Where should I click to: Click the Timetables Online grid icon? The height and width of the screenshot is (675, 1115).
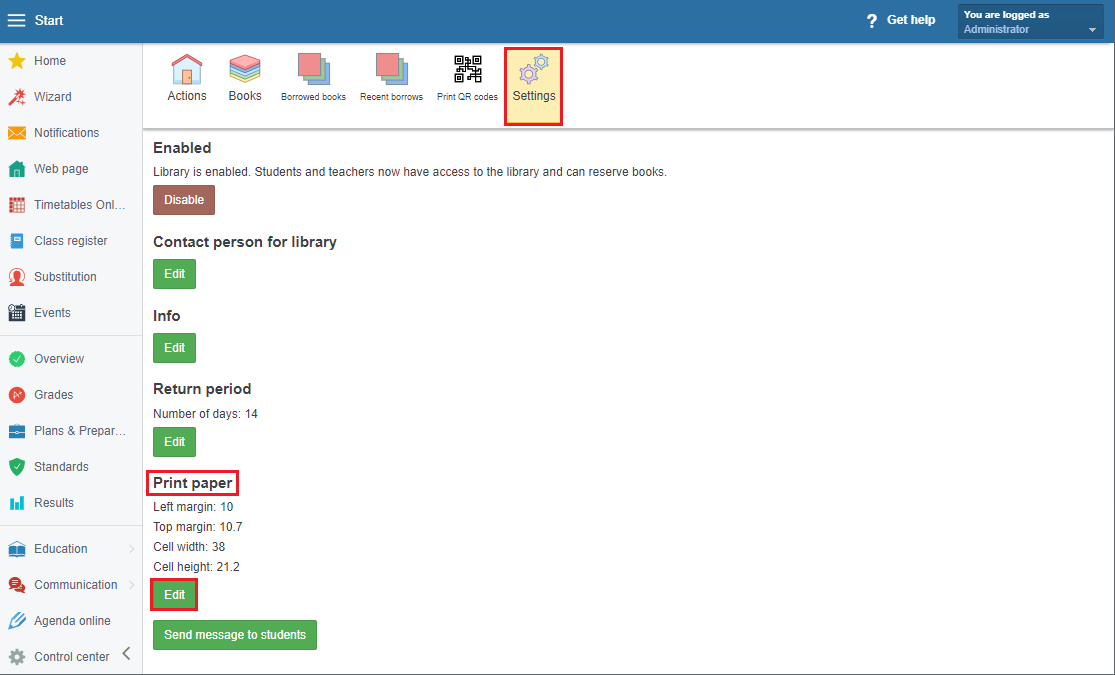[17, 205]
